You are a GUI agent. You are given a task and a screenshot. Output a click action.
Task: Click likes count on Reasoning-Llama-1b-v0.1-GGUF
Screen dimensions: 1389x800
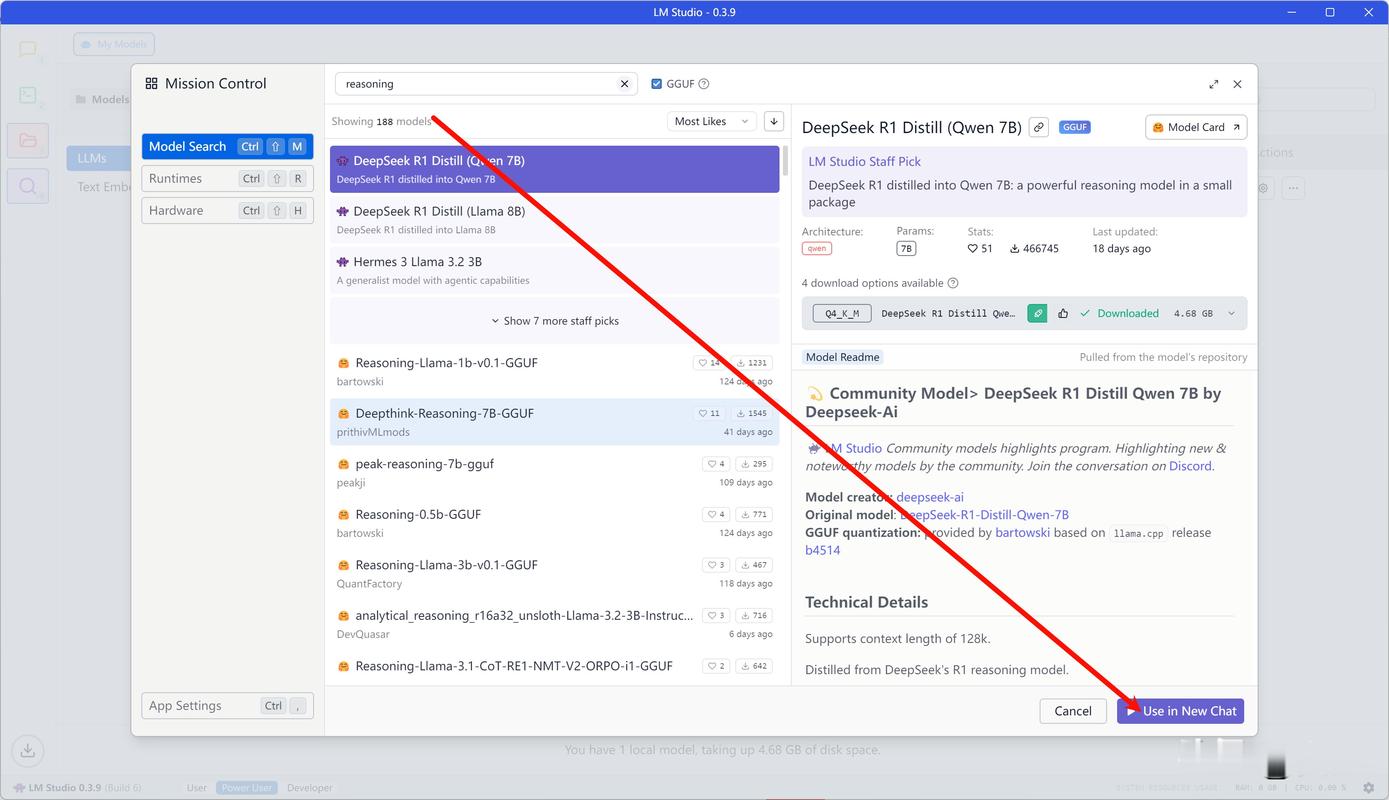[709, 363]
